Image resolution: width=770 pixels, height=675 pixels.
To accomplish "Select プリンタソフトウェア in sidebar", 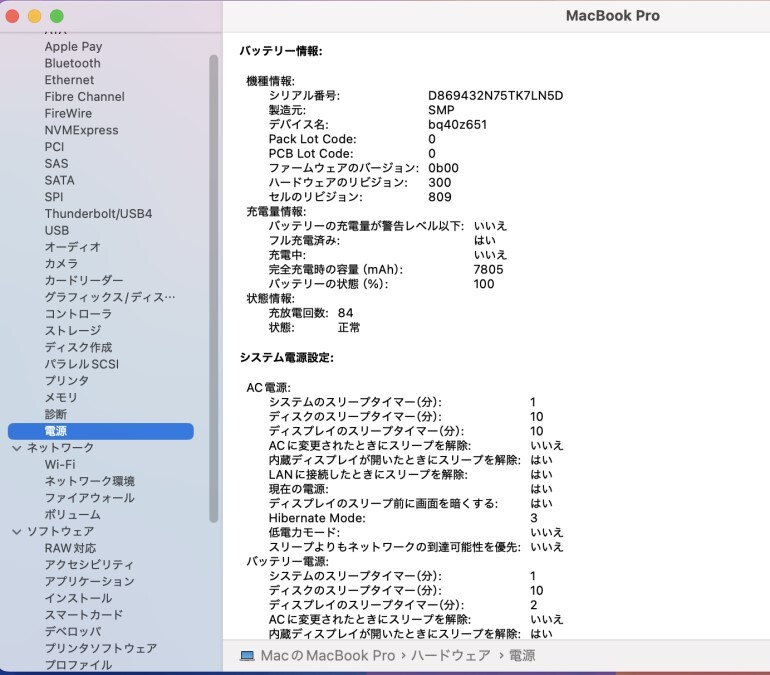I will (x=101, y=648).
